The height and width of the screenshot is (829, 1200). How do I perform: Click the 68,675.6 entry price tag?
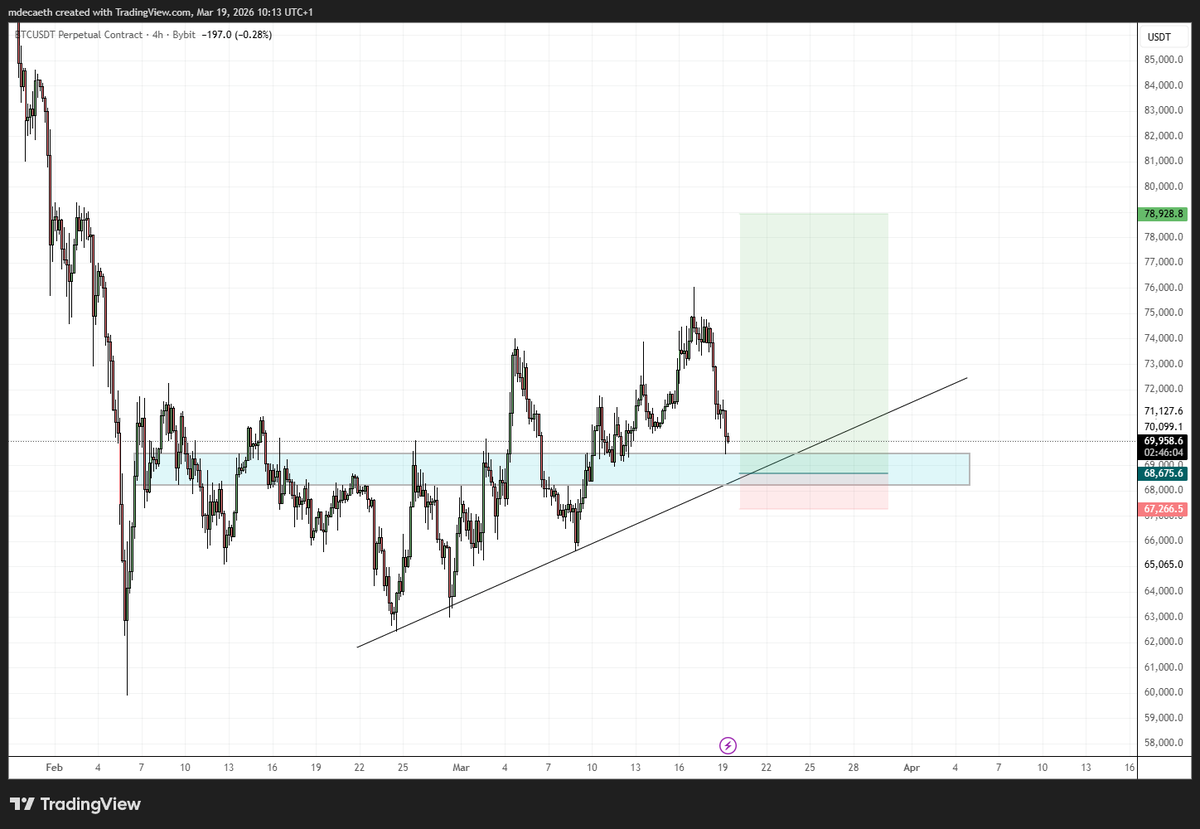click(x=1162, y=474)
